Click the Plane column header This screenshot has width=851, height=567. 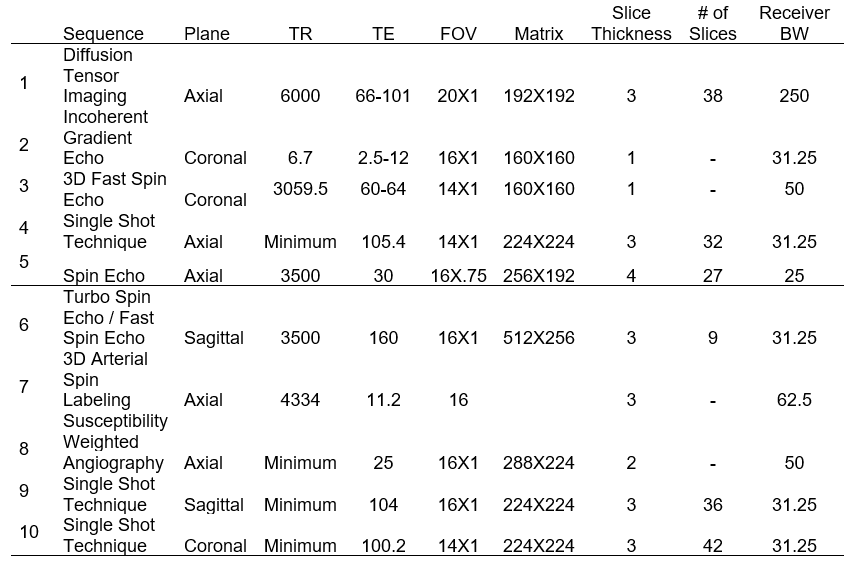pos(206,34)
